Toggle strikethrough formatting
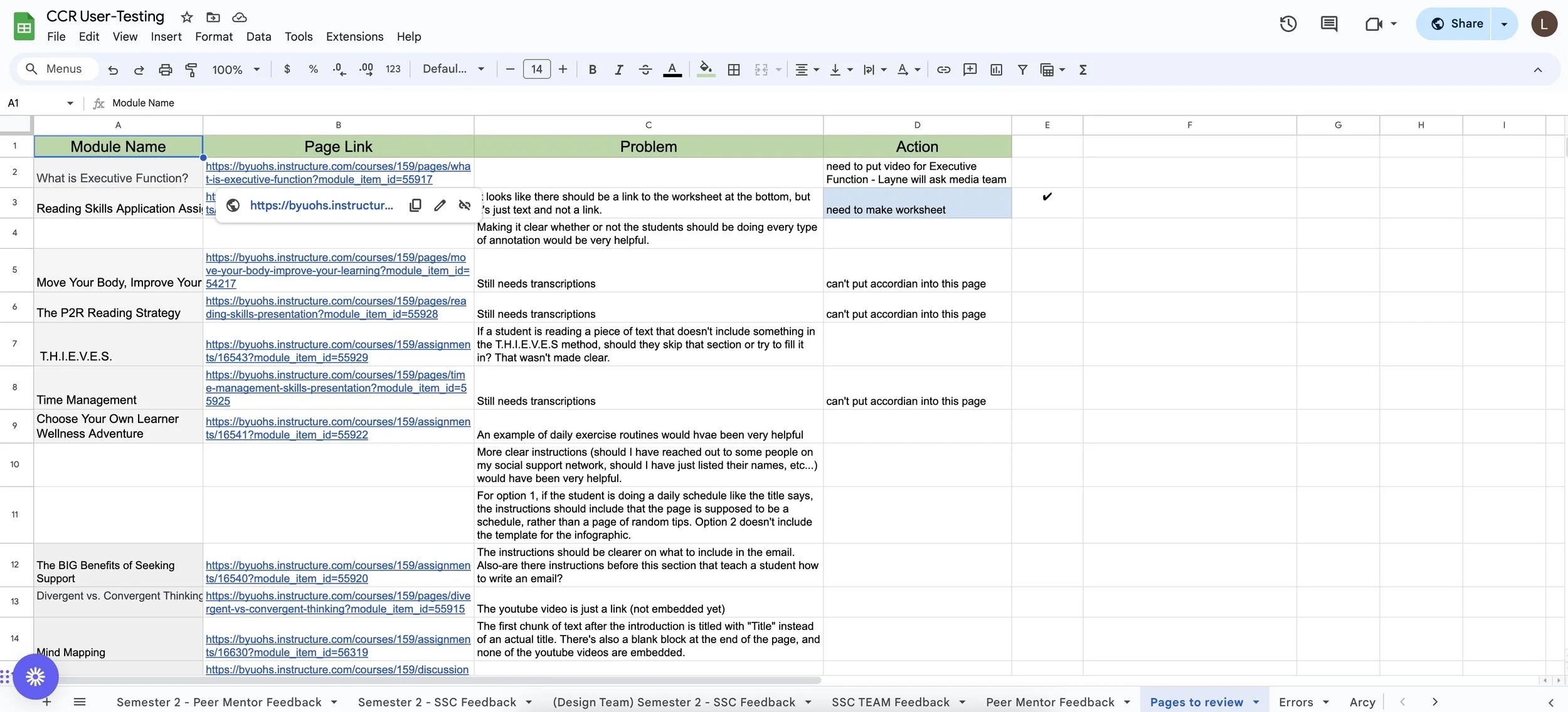Viewport: 1568px width, 712px height. point(645,69)
